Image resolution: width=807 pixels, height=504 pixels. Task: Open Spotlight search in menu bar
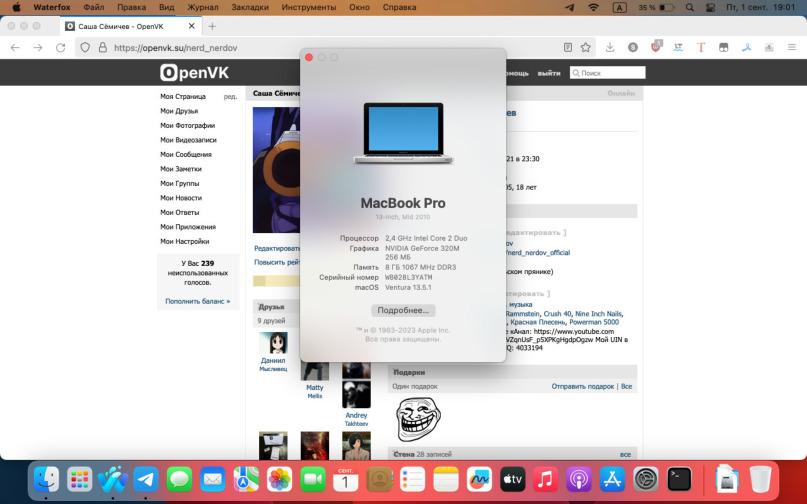click(x=690, y=7)
